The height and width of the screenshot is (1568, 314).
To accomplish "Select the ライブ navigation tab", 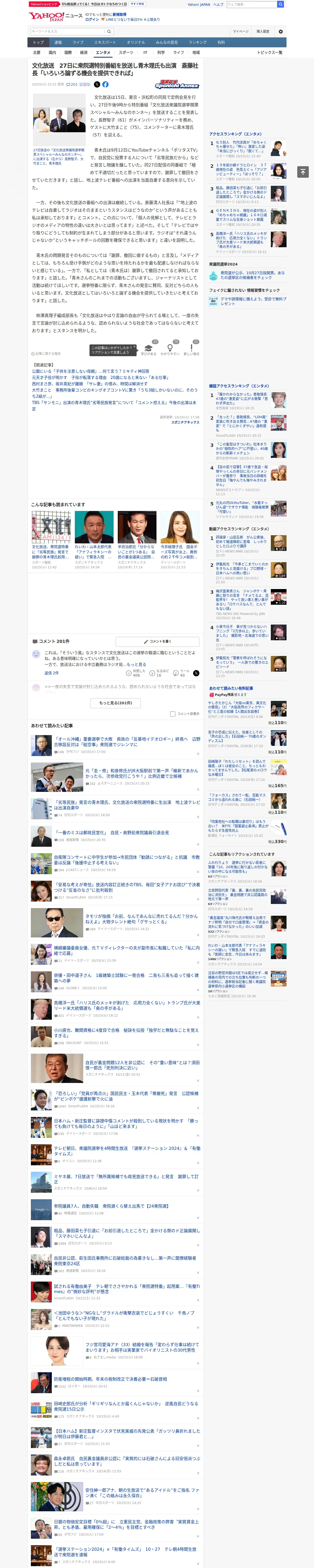I will click(78, 43).
